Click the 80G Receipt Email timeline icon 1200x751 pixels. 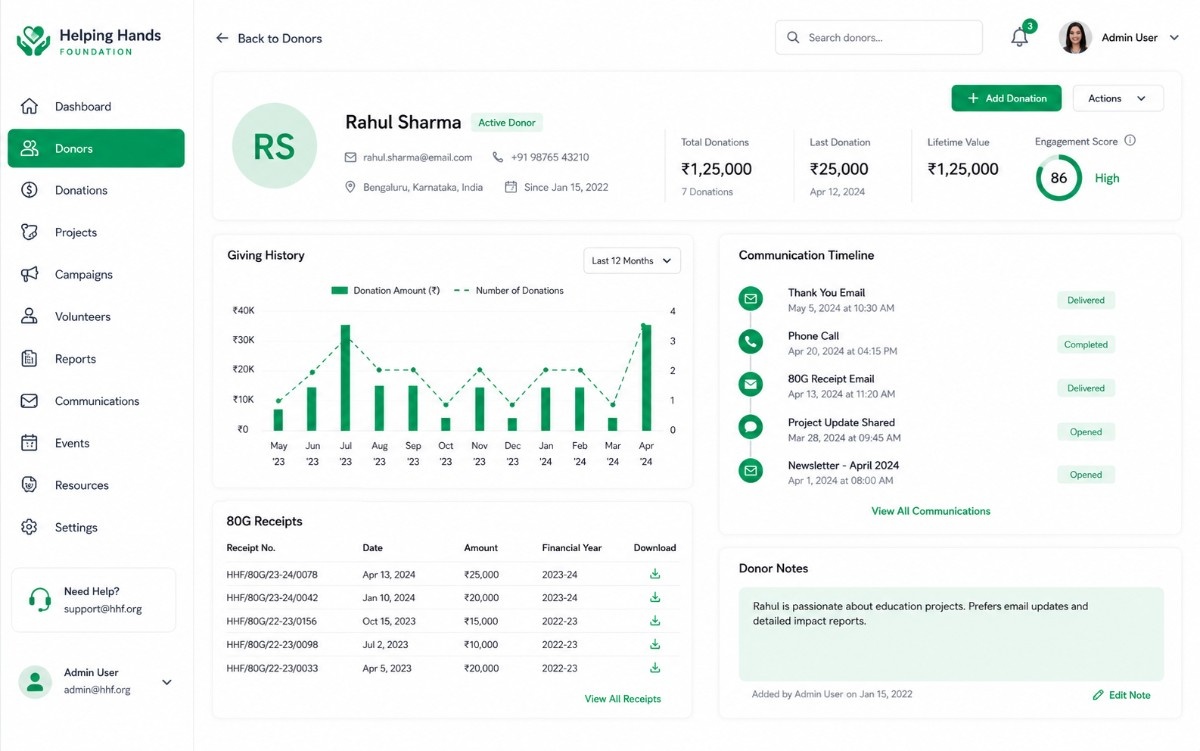coord(750,384)
